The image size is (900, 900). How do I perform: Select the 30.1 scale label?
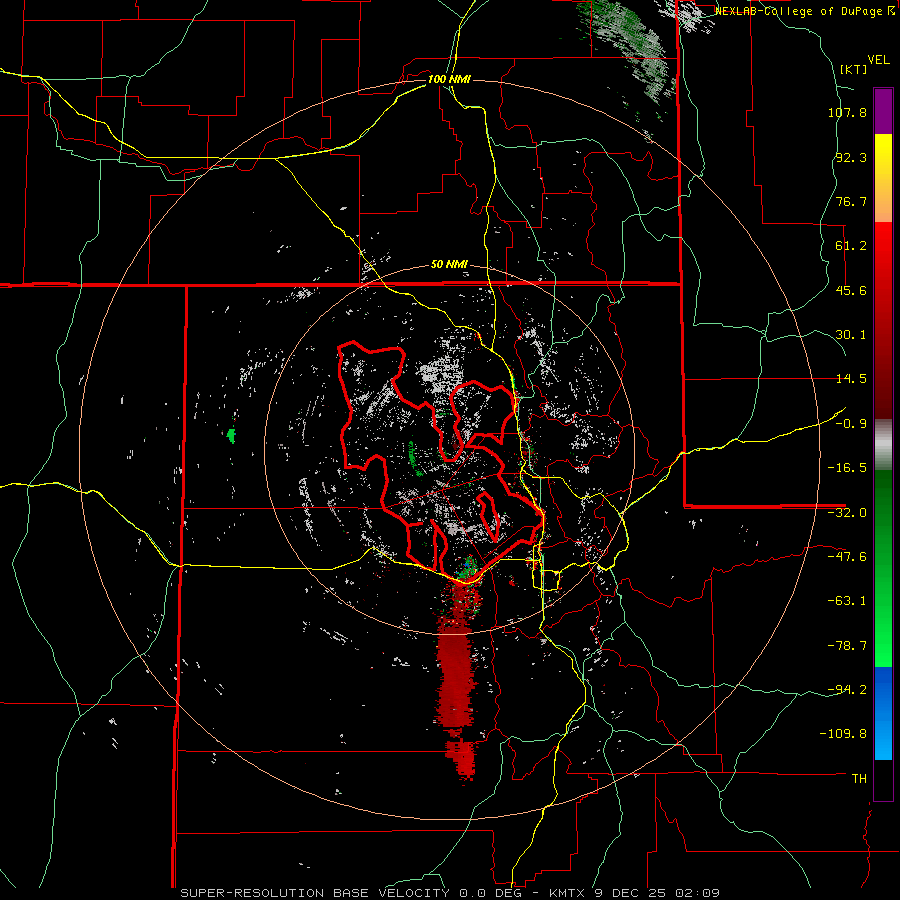click(x=851, y=335)
